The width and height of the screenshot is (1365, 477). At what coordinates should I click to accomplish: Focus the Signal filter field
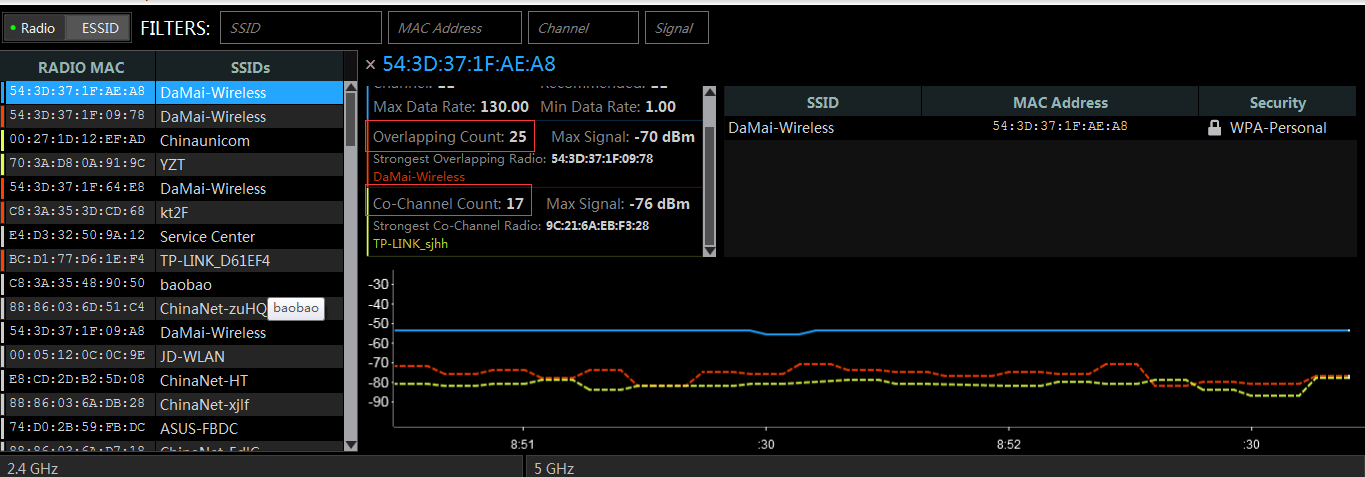pos(677,28)
